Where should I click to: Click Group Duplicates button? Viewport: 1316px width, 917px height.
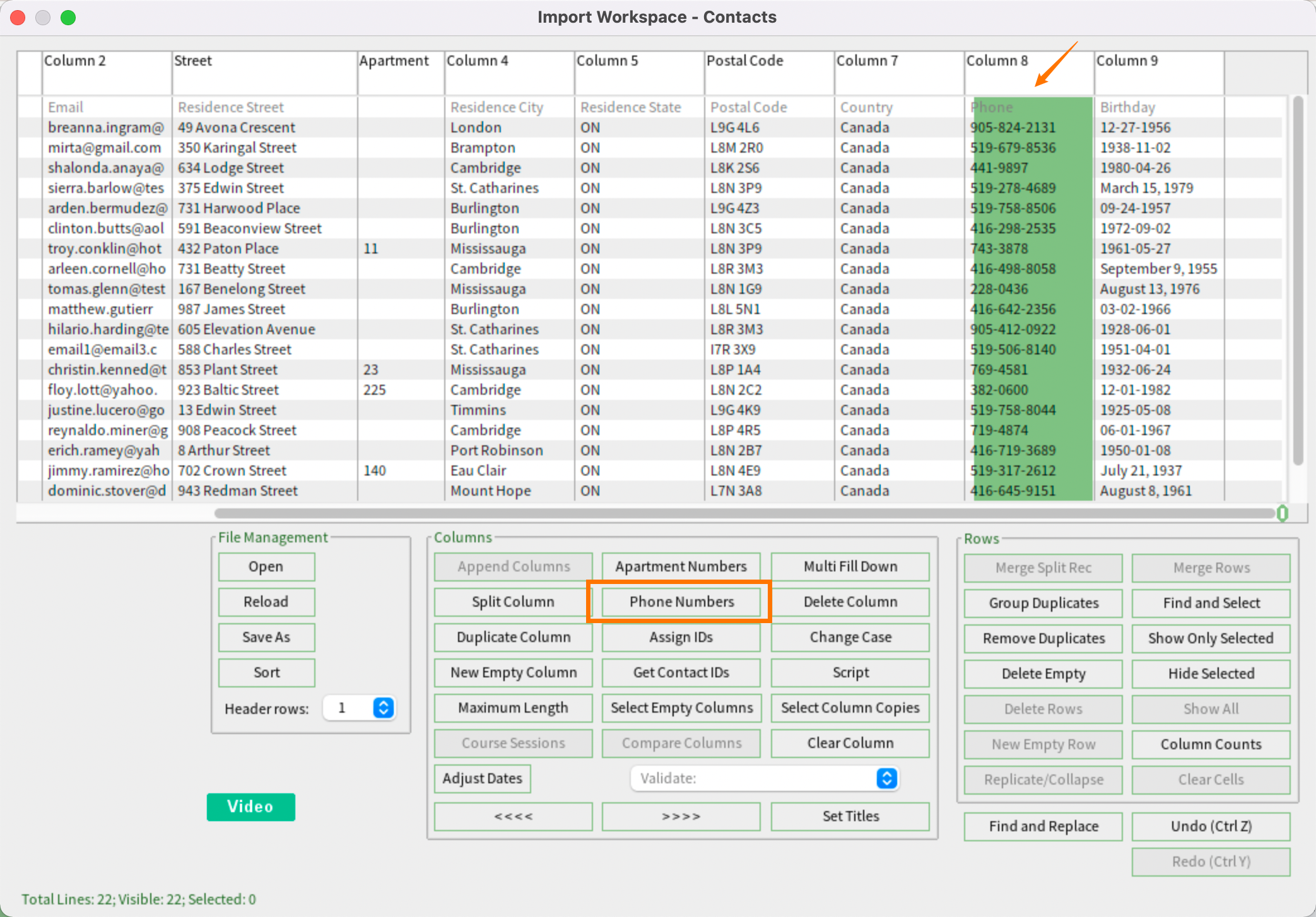pyautogui.click(x=1043, y=603)
